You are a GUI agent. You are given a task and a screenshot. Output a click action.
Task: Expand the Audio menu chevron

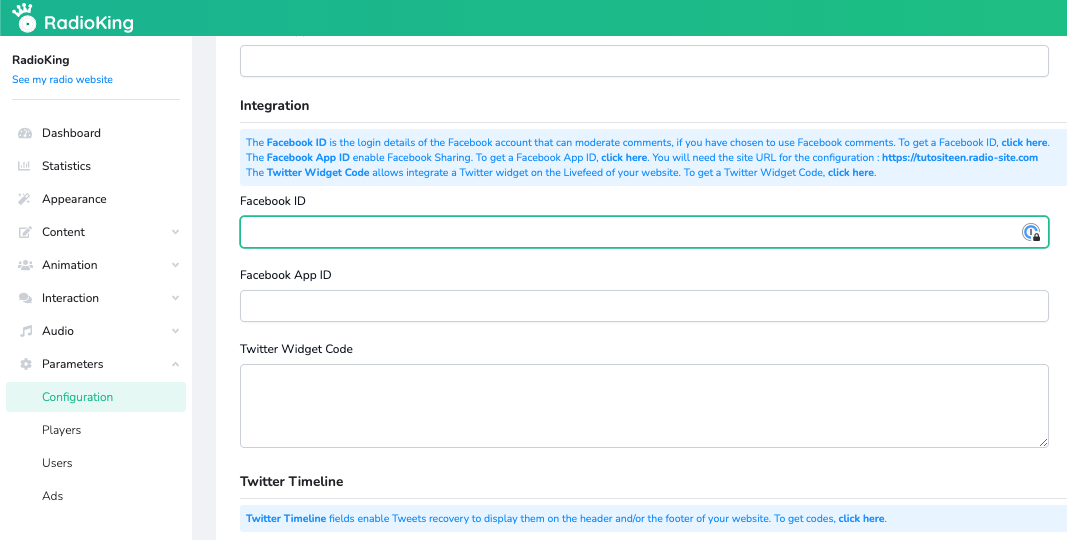176,331
